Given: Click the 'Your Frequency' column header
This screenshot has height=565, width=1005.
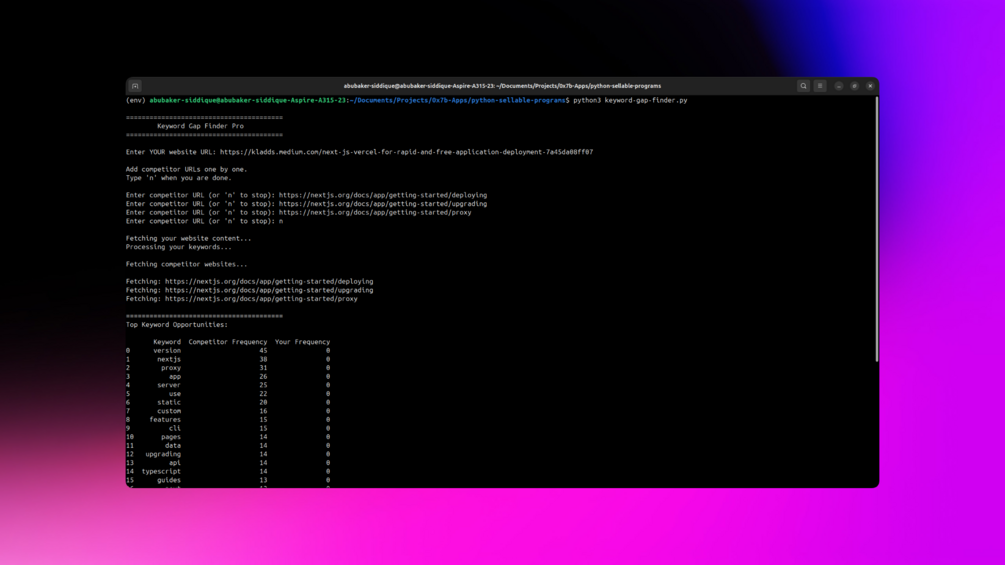Looking at the screenshot, I should 303,342.
